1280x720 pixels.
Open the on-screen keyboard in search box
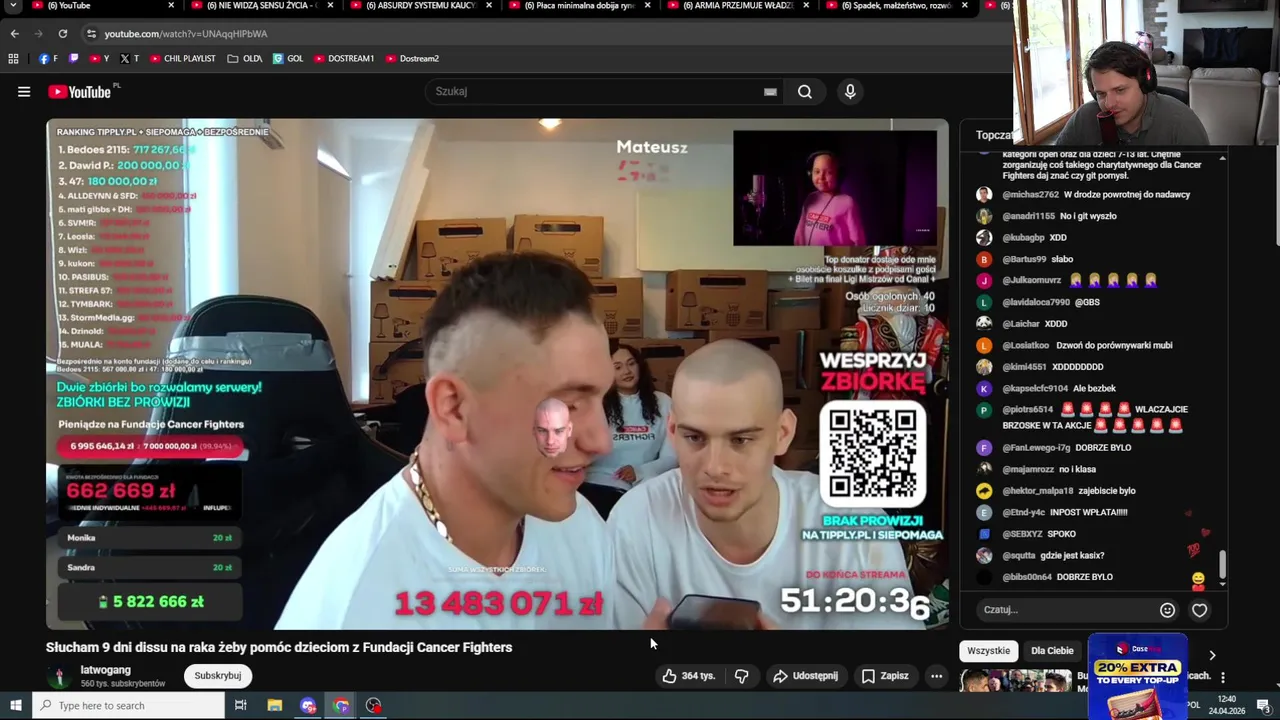click(x=770, y=92)
